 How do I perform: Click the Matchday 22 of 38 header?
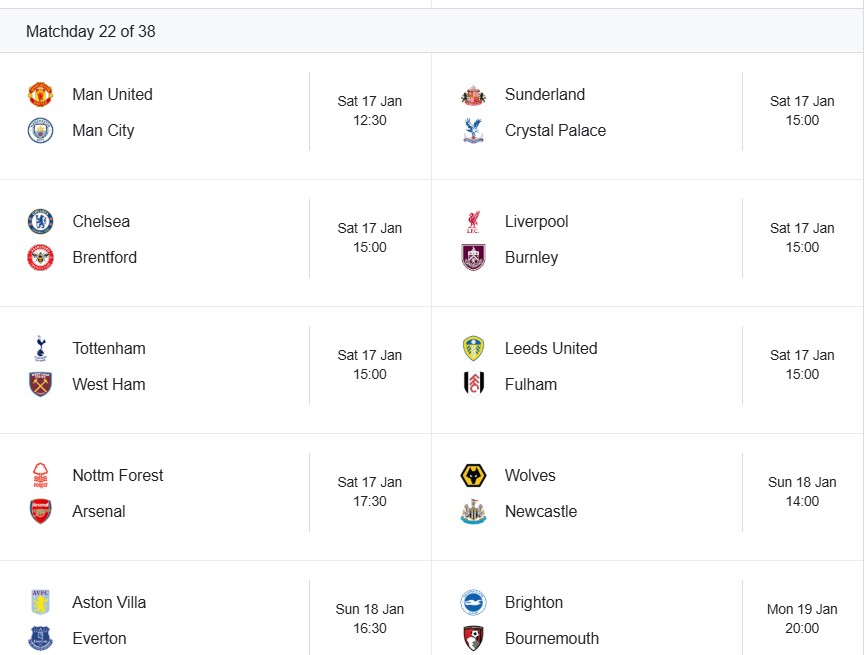(91, 32)
